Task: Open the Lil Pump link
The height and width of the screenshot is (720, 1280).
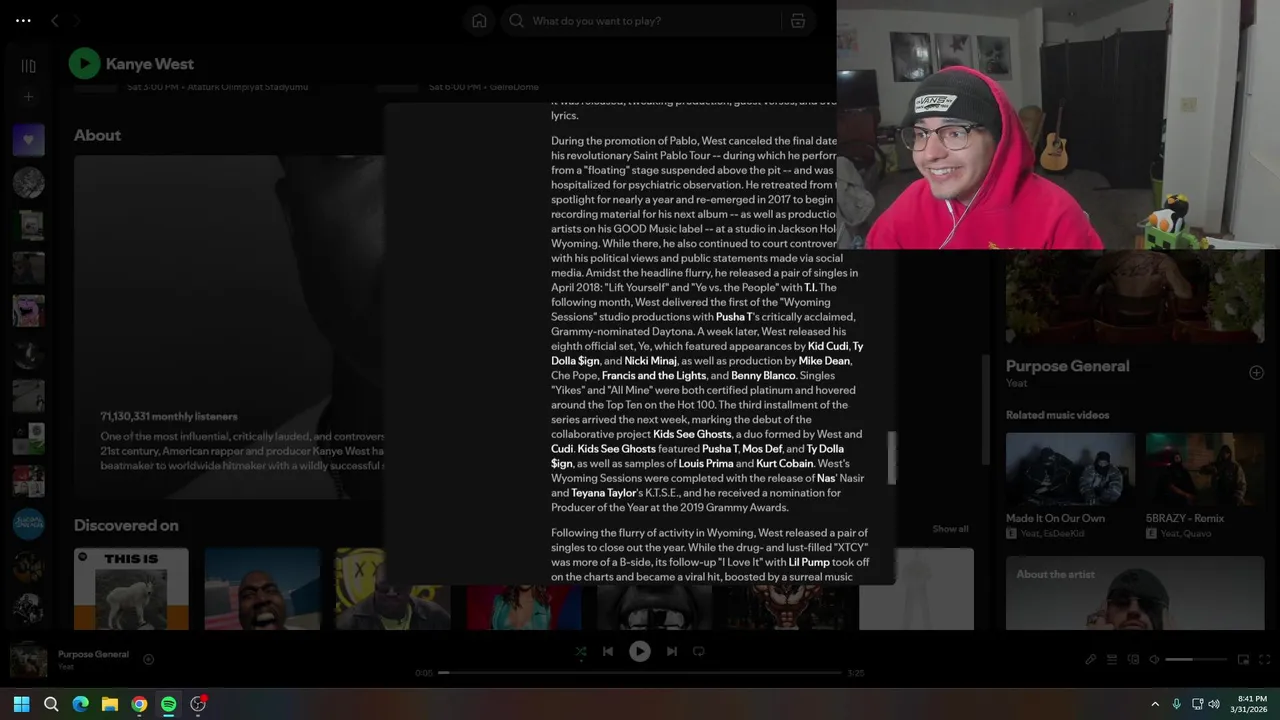Action: [x=808, y=562]
